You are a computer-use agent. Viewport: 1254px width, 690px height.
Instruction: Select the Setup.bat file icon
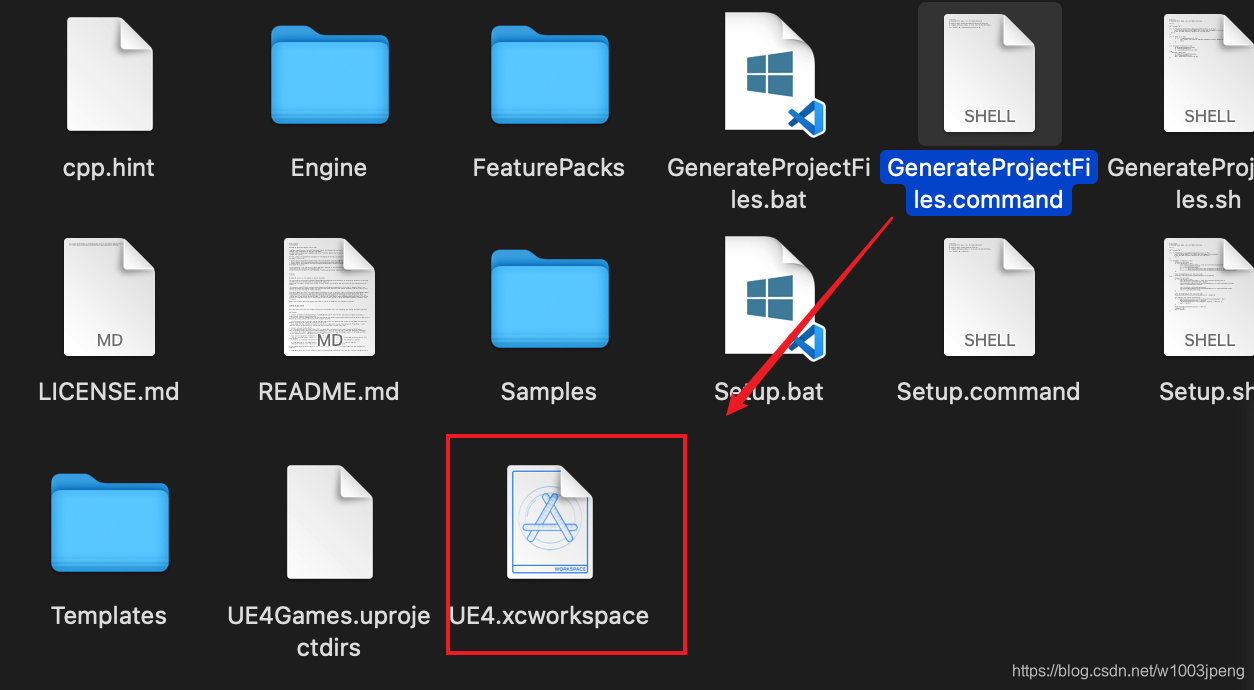[774, 297]
